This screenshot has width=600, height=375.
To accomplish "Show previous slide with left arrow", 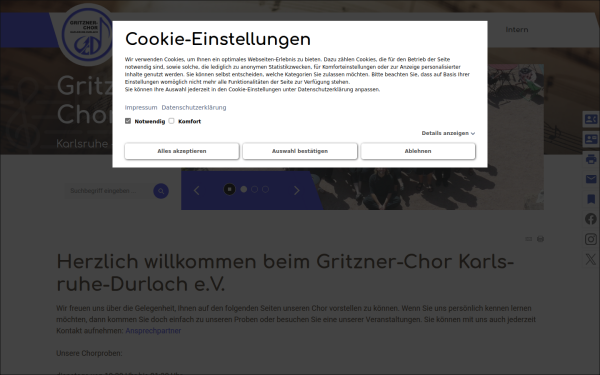I will point(197,190).
